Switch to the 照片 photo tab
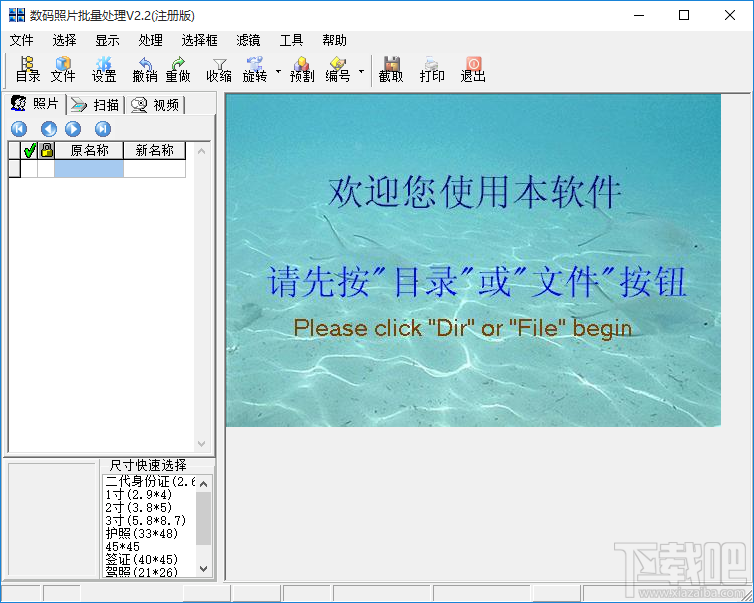The height and width of the screenshot is (603, 754). click(x=36, y=104)
